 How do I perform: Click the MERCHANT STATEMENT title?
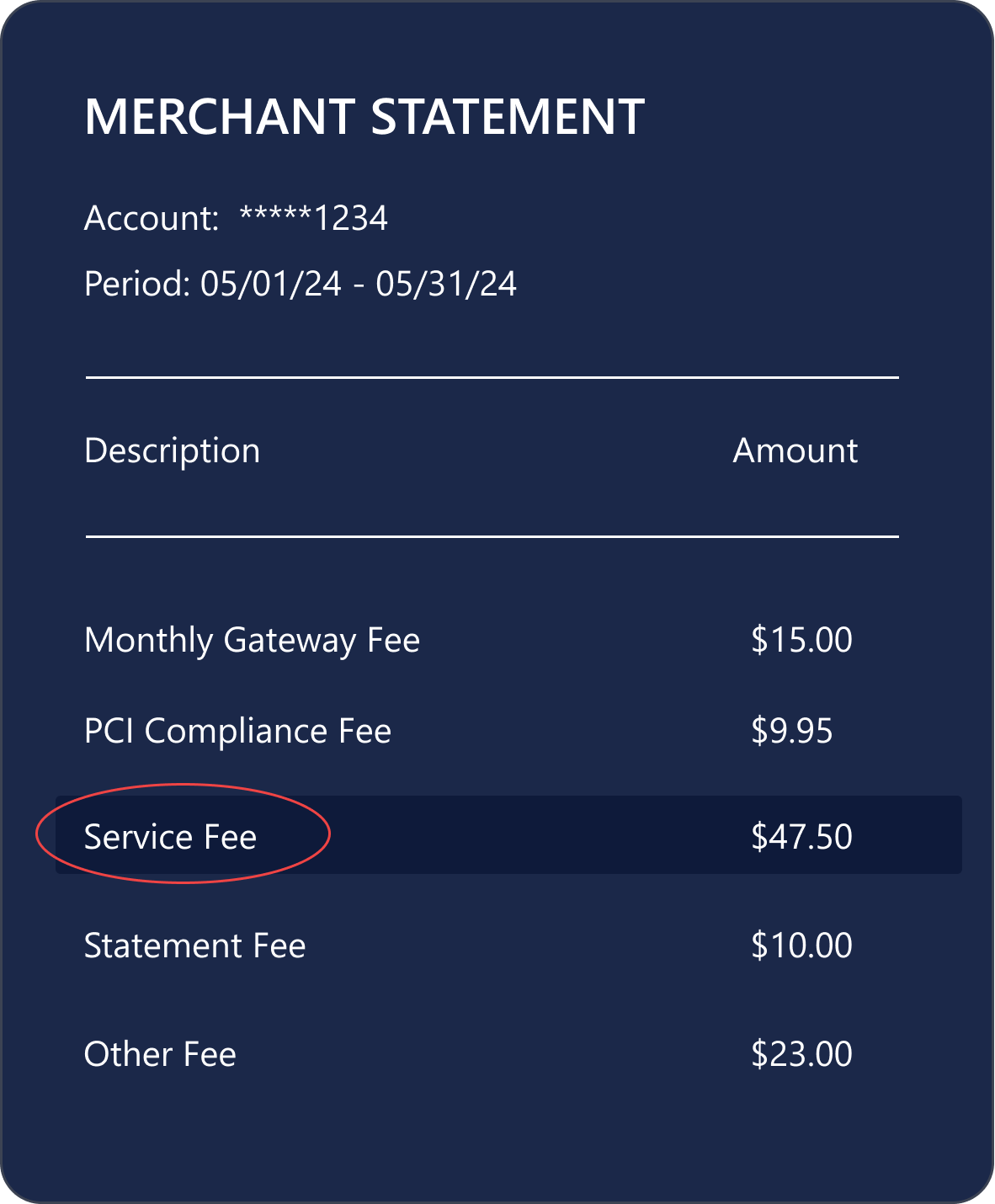[364, 116]
